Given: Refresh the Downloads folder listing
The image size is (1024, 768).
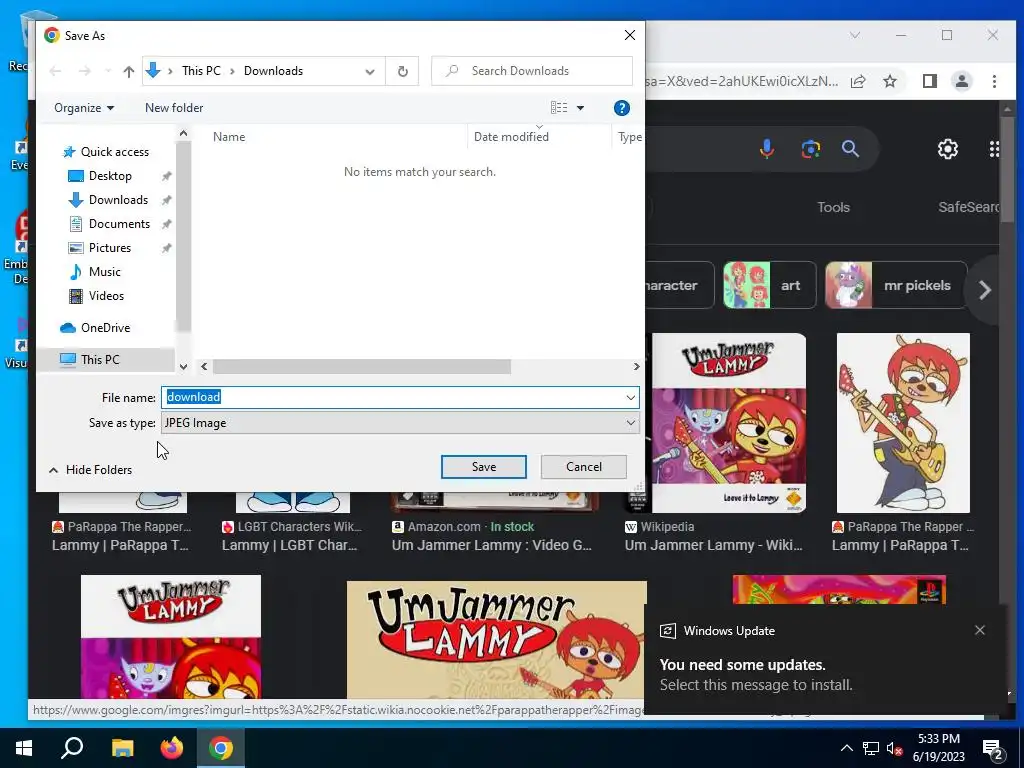Looking at the screenshot, I should [x=403, y=71].
